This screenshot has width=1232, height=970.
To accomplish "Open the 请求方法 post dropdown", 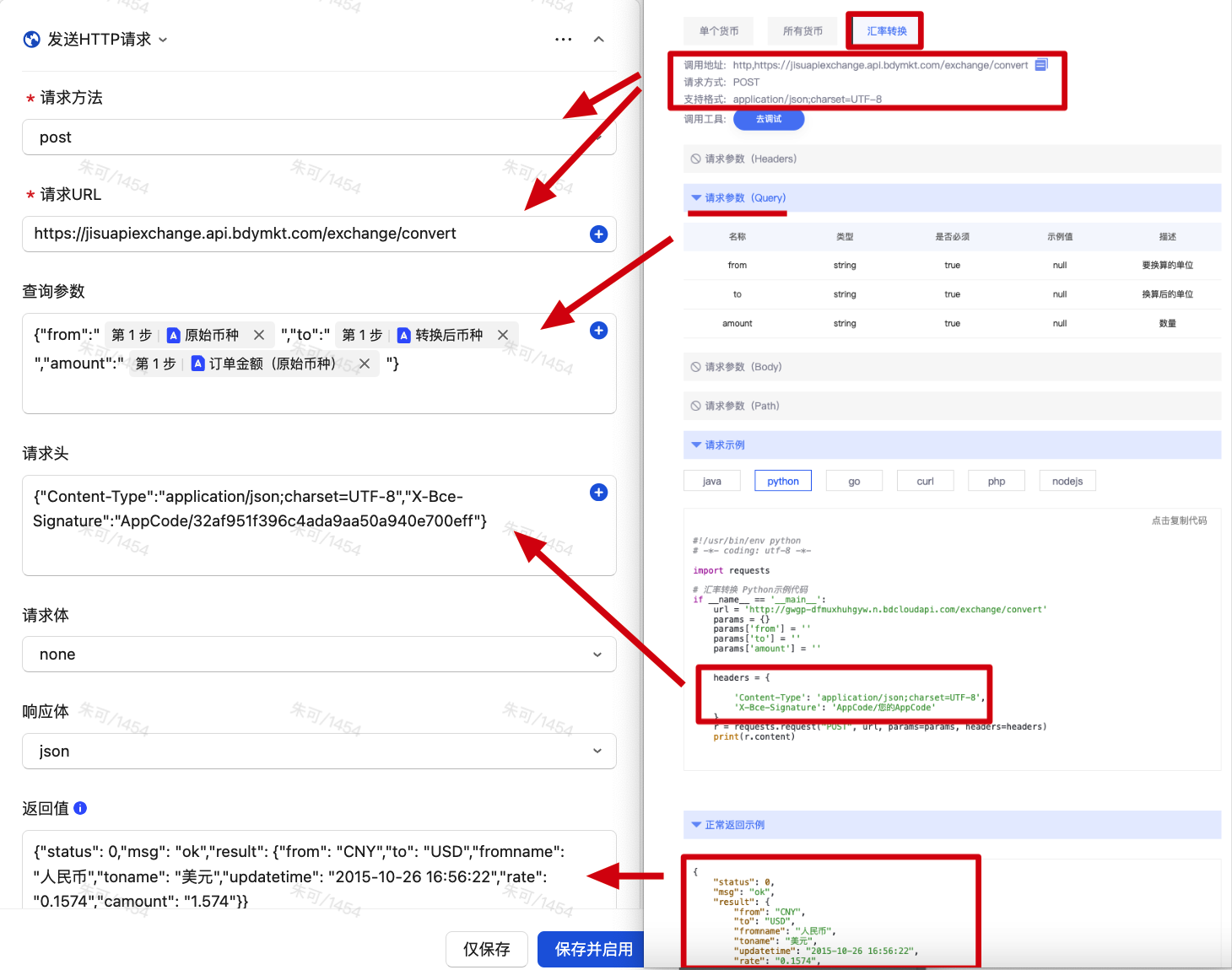I will (x=319, y=137).
